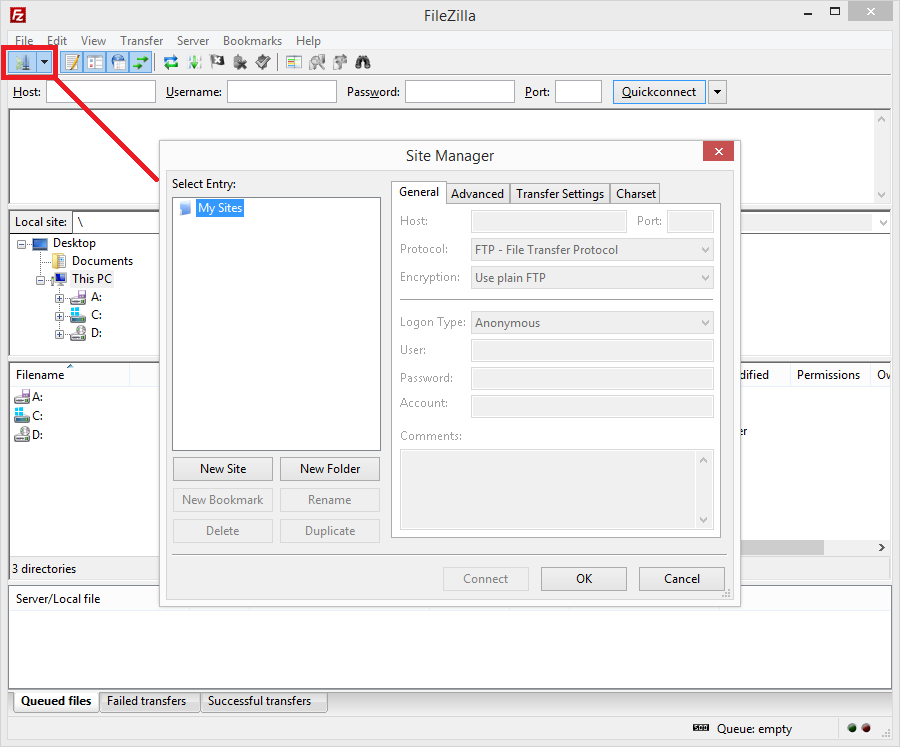This screenshot has width=900, height=747.
Task: Create a New Site in Site Manager
Action: coord(222,468)
